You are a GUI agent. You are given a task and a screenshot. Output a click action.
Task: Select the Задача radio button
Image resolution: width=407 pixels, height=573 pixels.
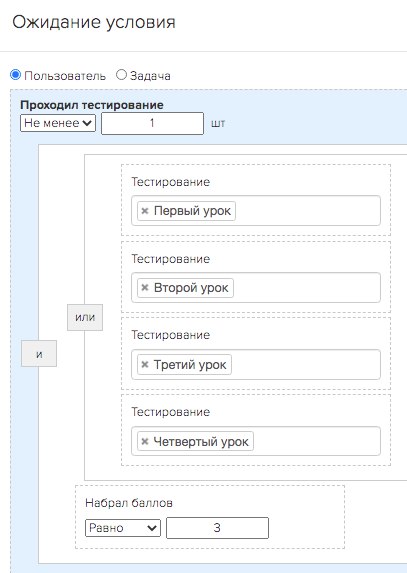click(121, 75)
